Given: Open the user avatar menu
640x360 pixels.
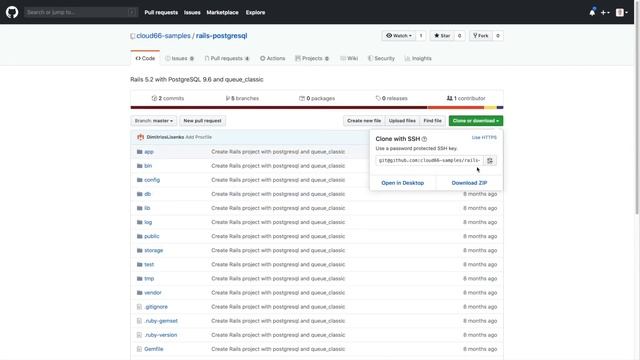Looking at the screenshot, I should click(622, 13).
